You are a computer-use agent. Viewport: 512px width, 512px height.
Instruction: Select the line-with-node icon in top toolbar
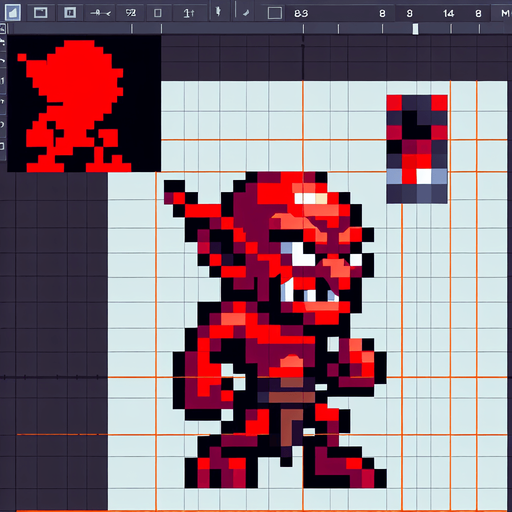100,13
